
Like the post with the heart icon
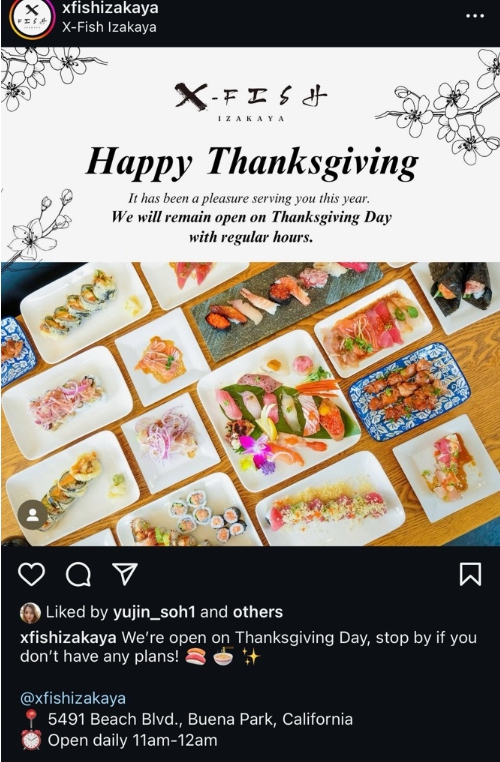point(32,574)
